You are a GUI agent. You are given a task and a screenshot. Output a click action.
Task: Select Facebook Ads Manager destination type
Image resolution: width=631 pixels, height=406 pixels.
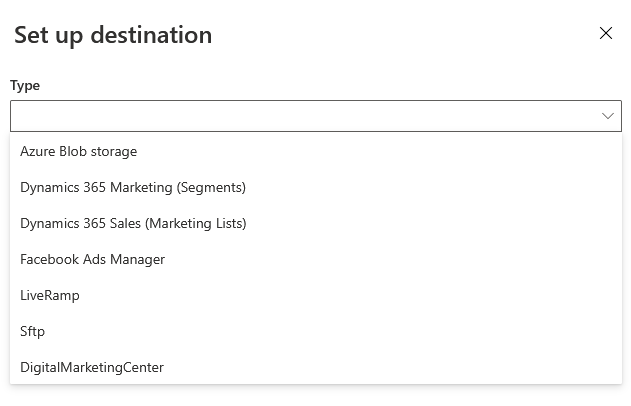[x=92, y=259]
